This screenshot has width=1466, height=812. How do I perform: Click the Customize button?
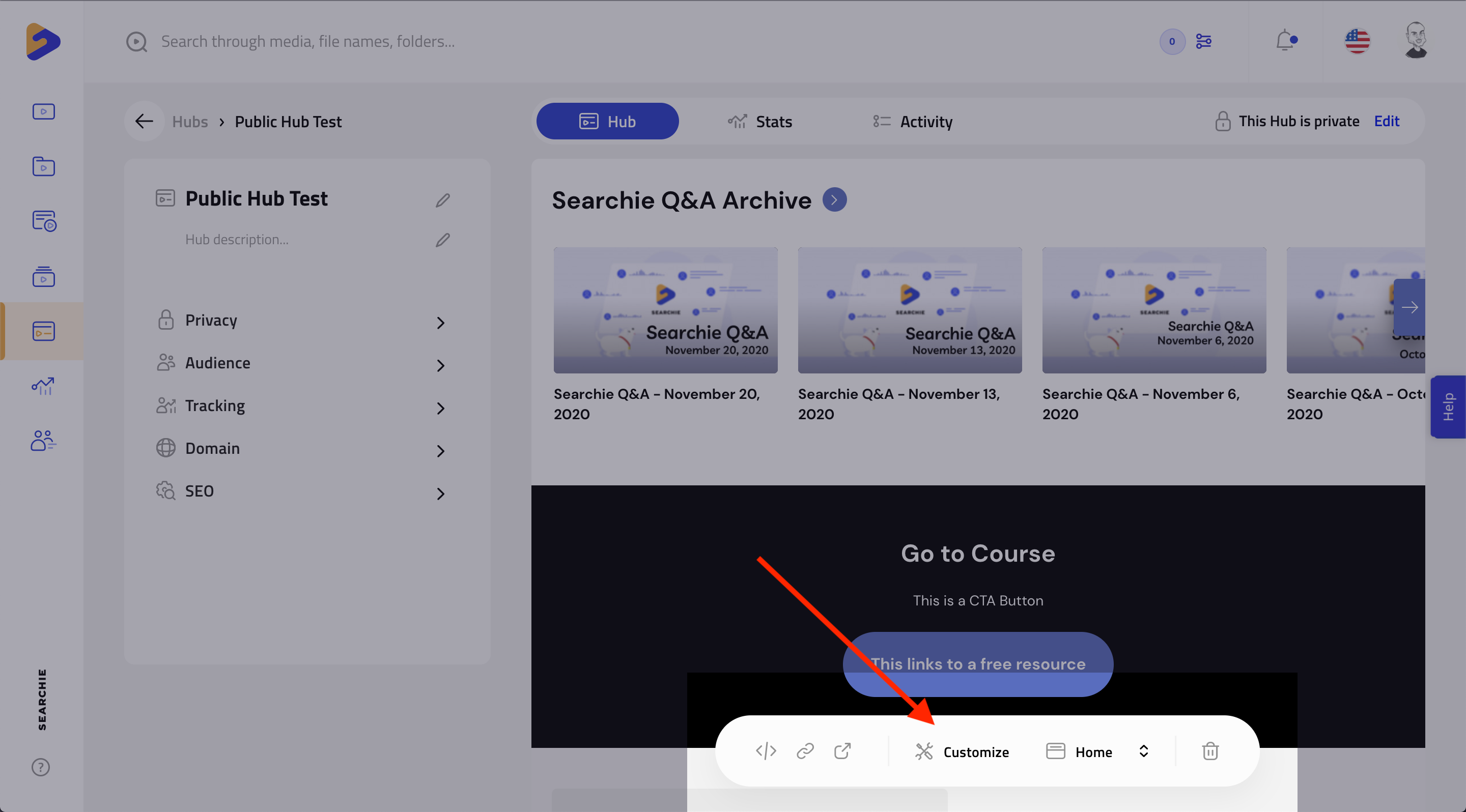click(962, 752)
